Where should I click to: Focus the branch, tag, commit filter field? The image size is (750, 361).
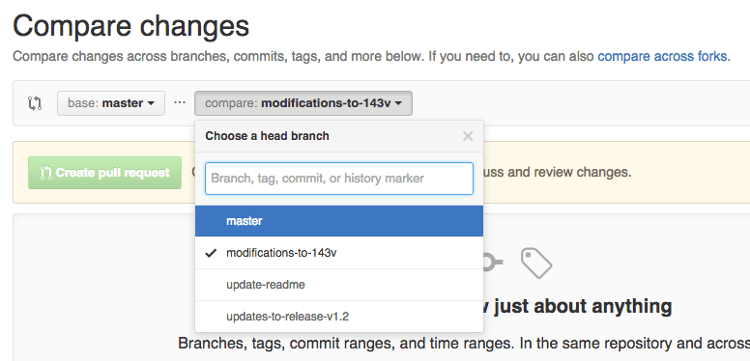click(x=339, y=178)
